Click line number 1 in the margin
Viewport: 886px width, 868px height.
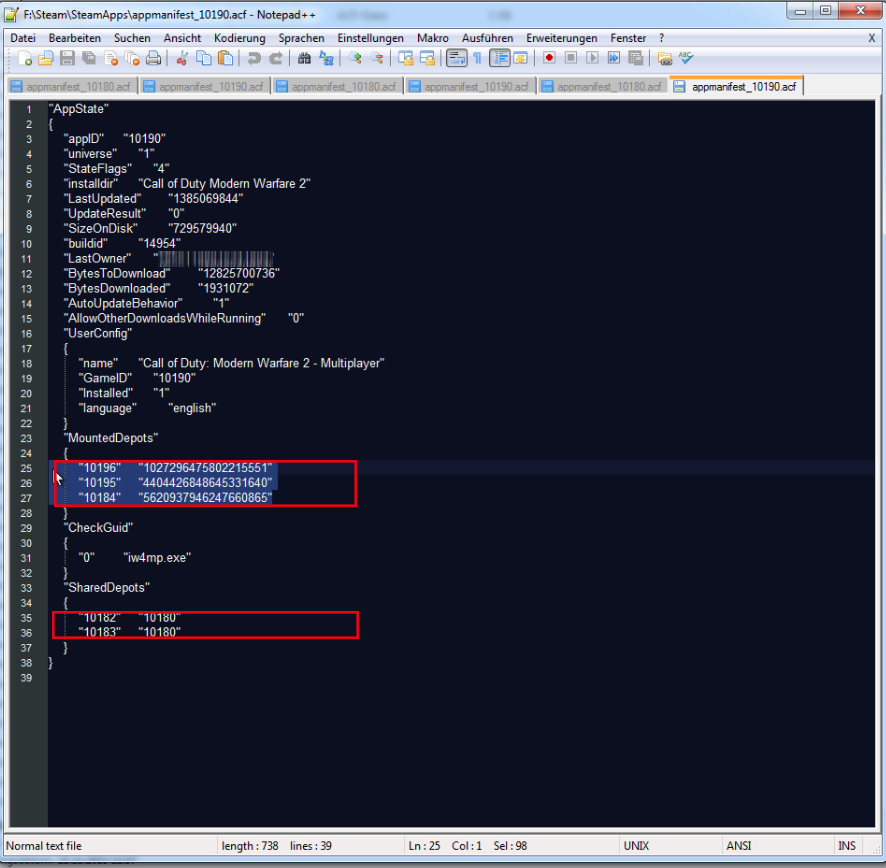pos(29,109)
